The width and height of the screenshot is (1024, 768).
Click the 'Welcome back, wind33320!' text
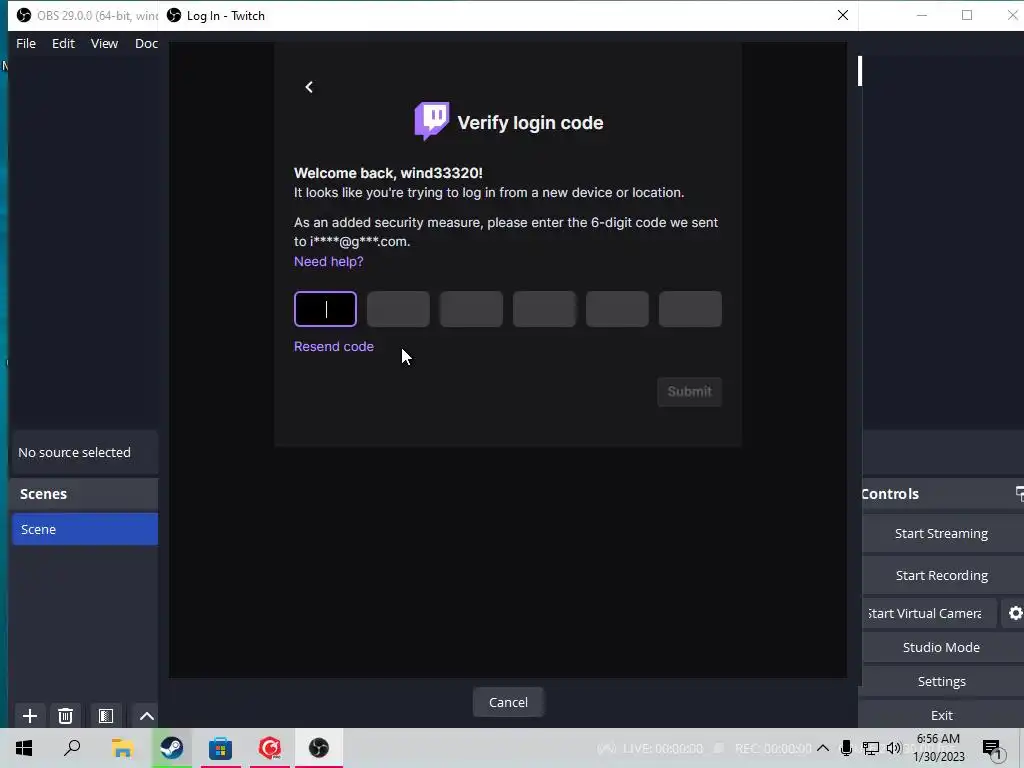tap(388, 173)
